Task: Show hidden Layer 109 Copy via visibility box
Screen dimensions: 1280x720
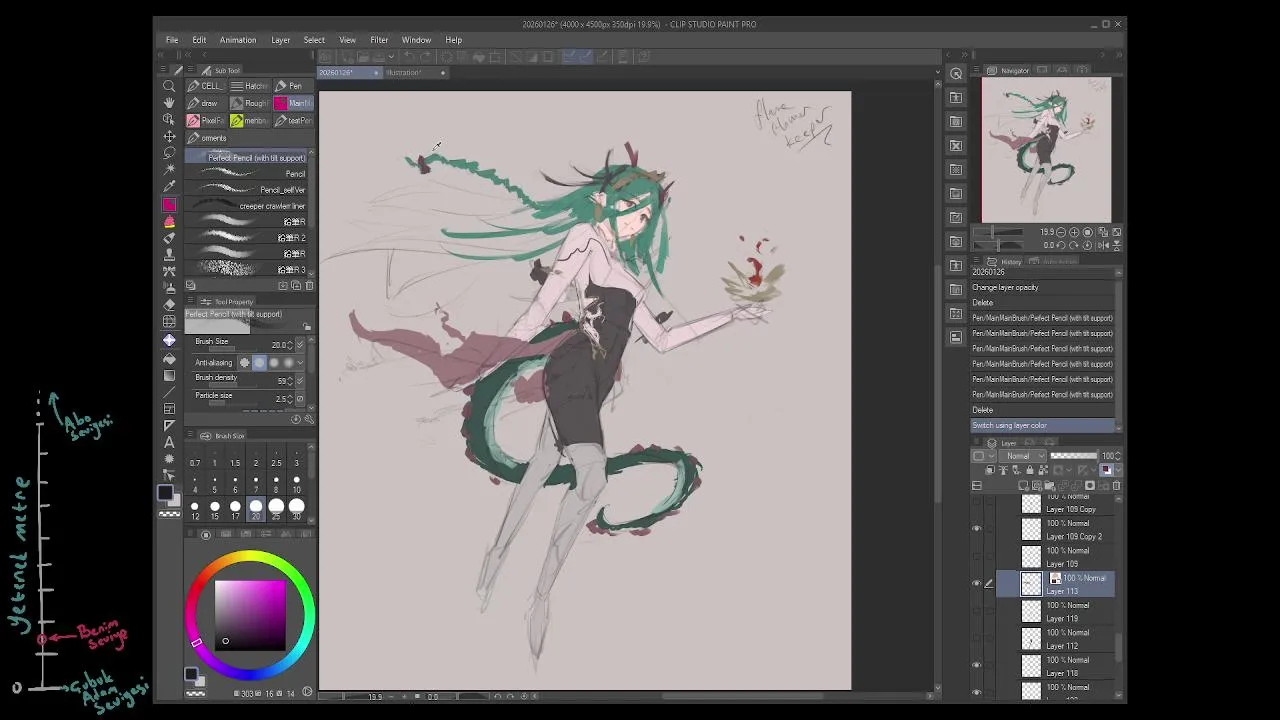Action: [977, 503]
